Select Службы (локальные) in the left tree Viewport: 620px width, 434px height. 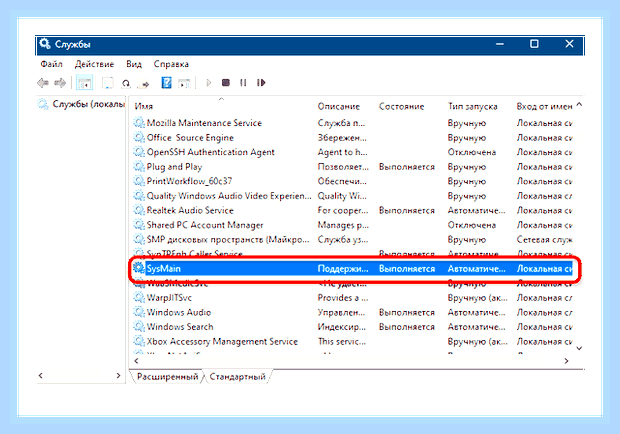tap(89, 104)
